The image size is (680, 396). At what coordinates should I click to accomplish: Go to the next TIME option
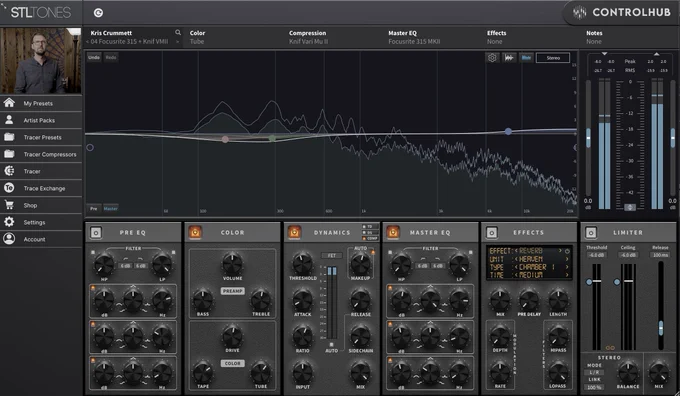coord(566,275)
